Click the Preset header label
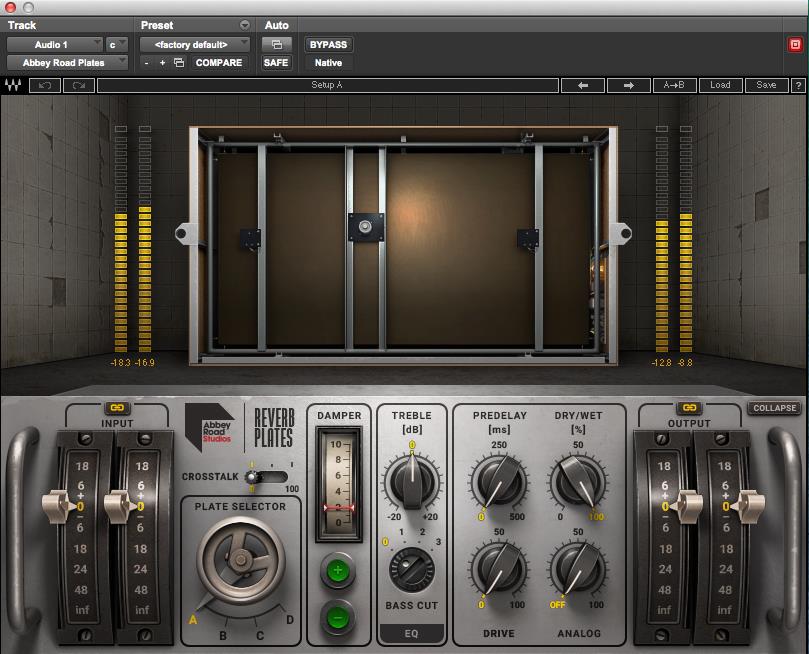809x654 pixels. [x=157, y=25]
